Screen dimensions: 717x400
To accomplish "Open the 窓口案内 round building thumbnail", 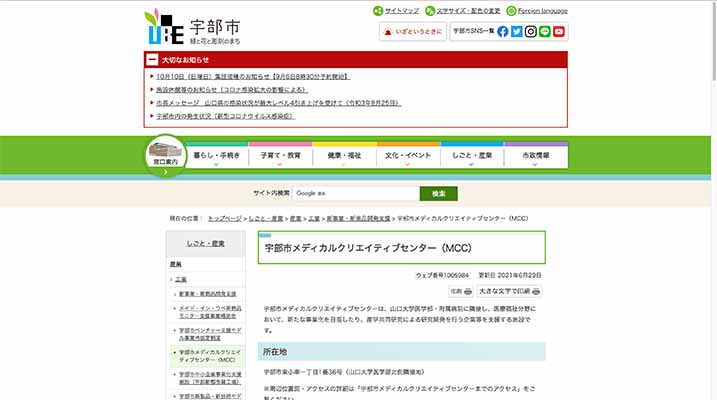I will pyautogui.click(x=166, y=155).
